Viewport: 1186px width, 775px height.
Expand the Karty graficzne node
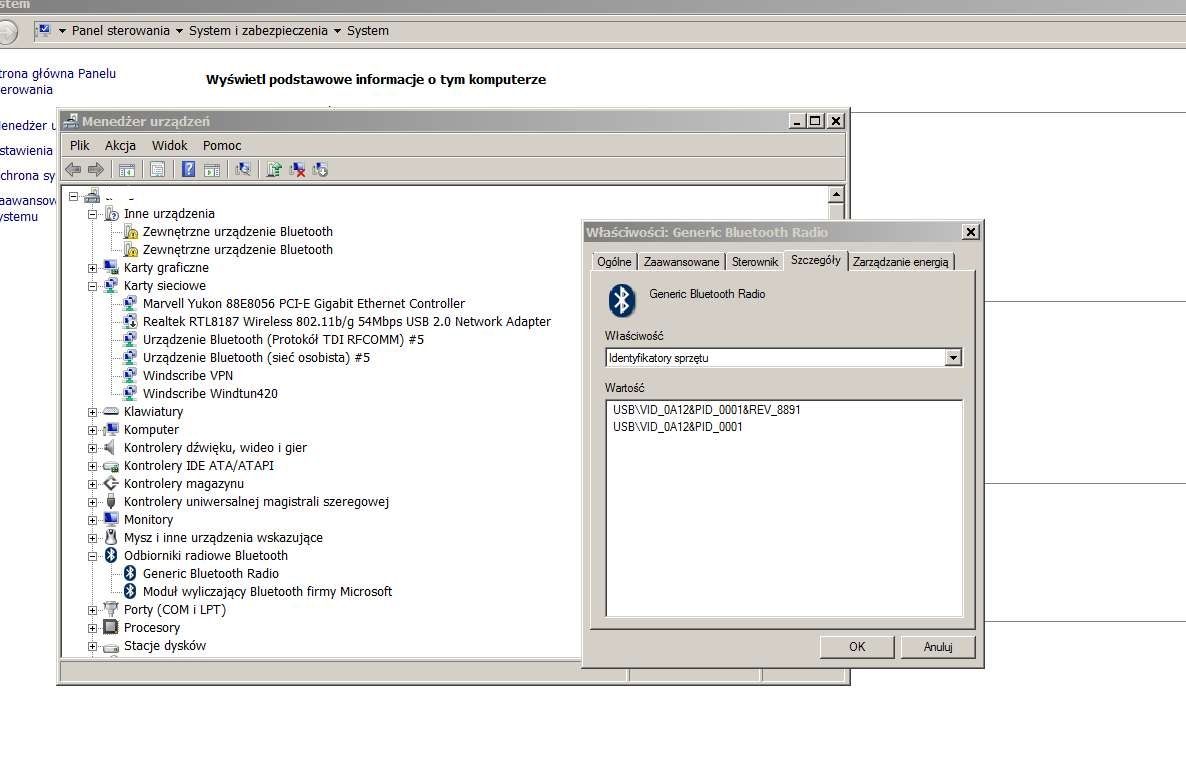(x=92, y=268)
